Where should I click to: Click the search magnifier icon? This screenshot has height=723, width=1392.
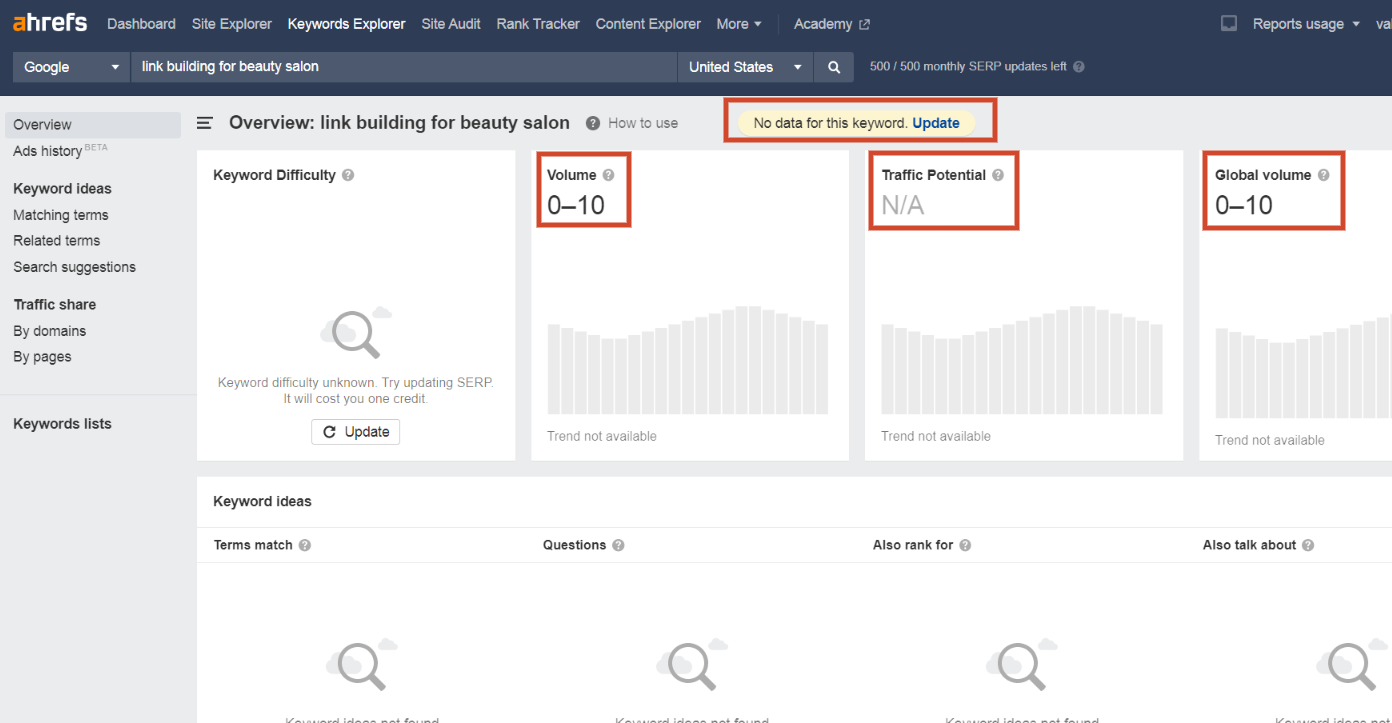pyautogui.click(x=834, y=66)
